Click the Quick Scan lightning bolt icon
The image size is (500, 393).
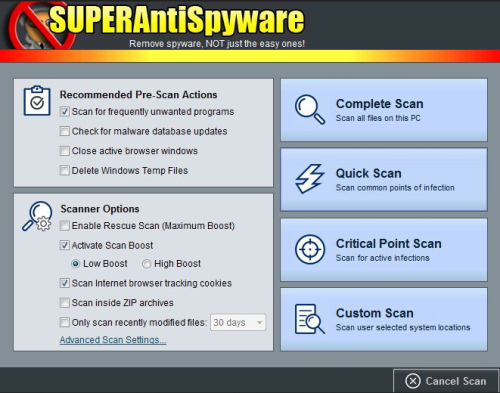[309, 179]
